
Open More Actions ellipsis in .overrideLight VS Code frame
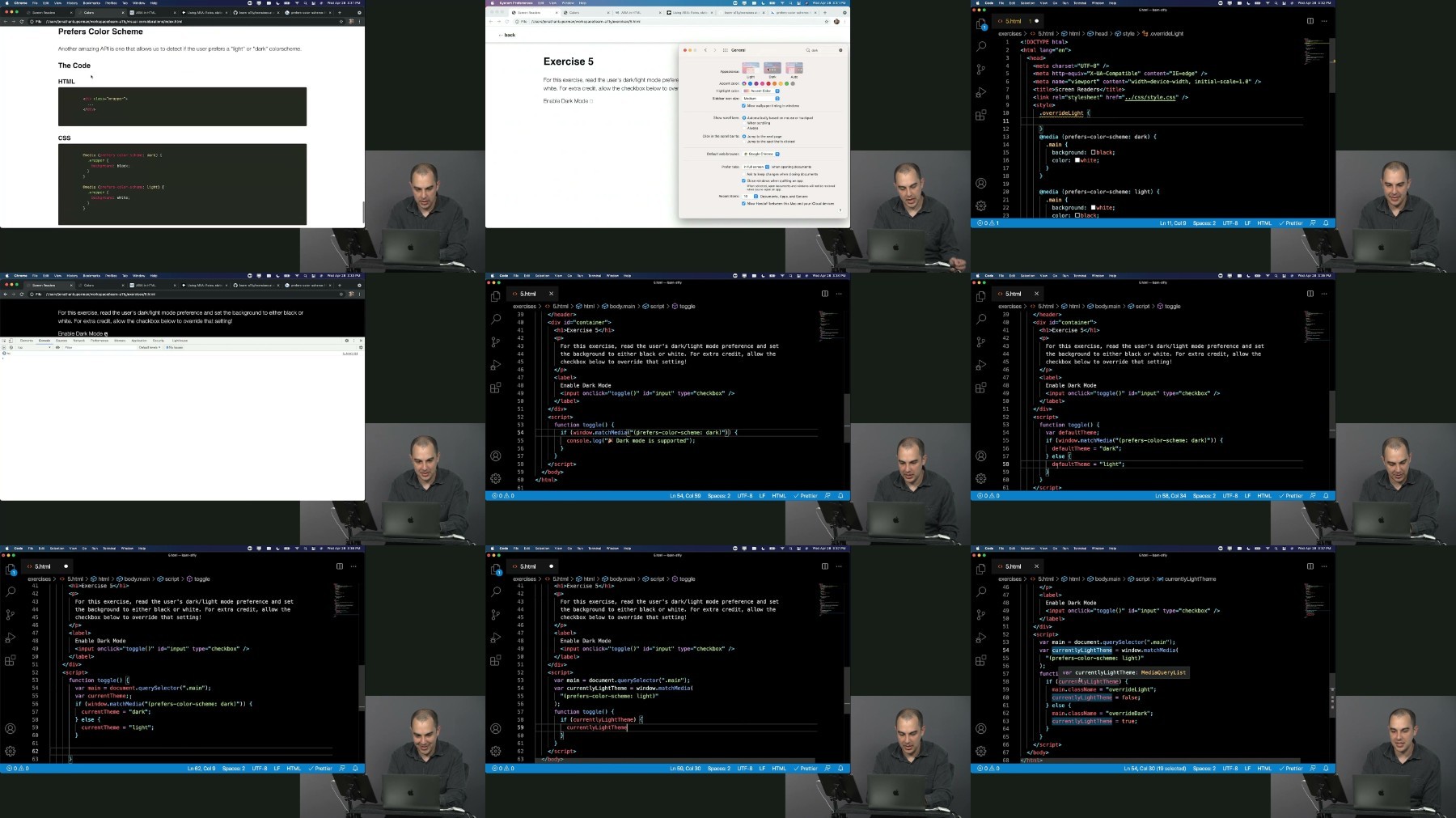(x=1324, y=21)
